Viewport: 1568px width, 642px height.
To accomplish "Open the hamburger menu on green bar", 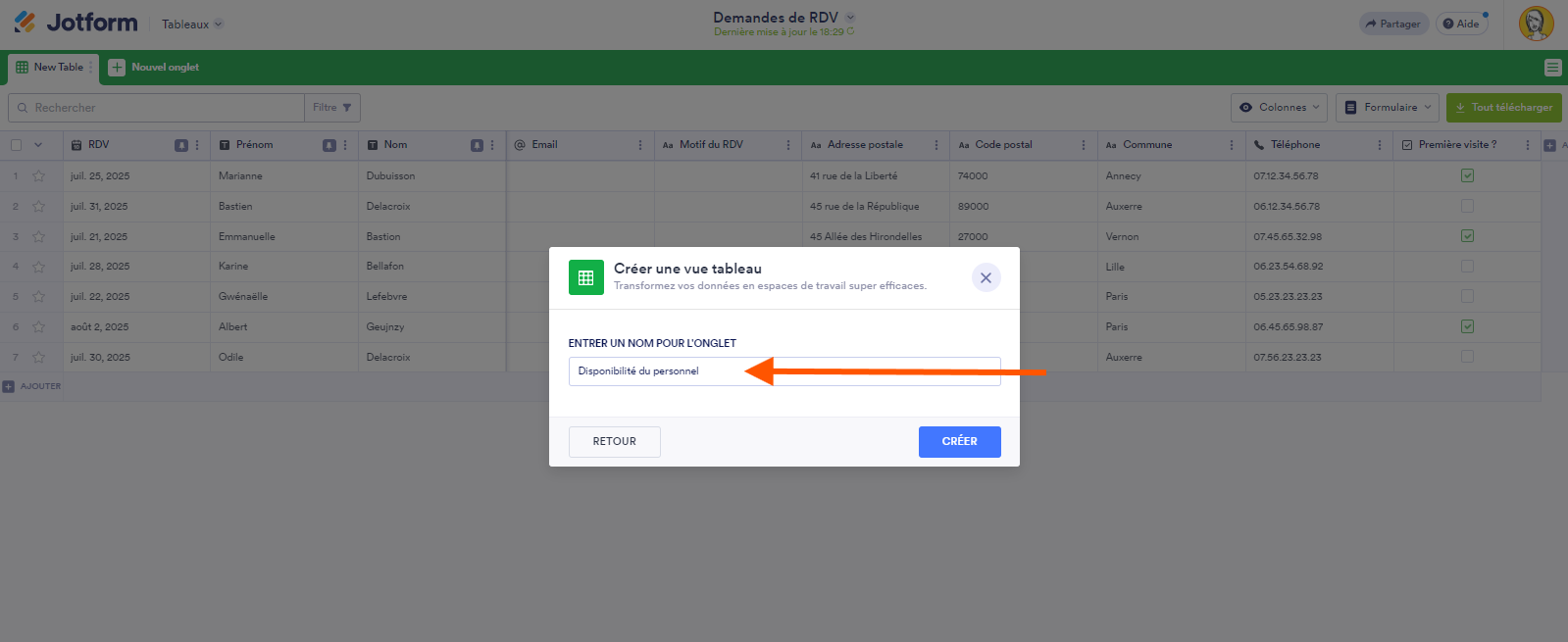I will pyautogui.click(x=1552, y=68).
